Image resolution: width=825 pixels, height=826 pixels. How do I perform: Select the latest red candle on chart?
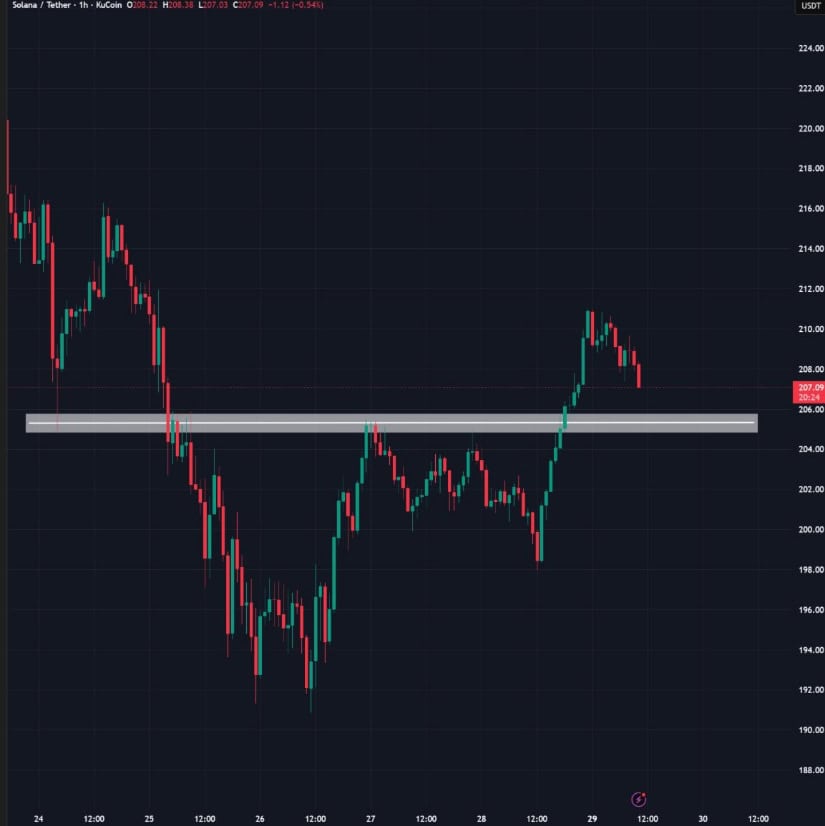click(x=638, y=377)
